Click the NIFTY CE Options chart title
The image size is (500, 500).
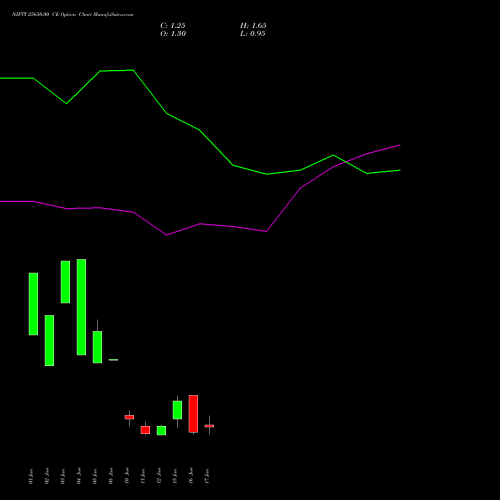(x=73, y=14)
